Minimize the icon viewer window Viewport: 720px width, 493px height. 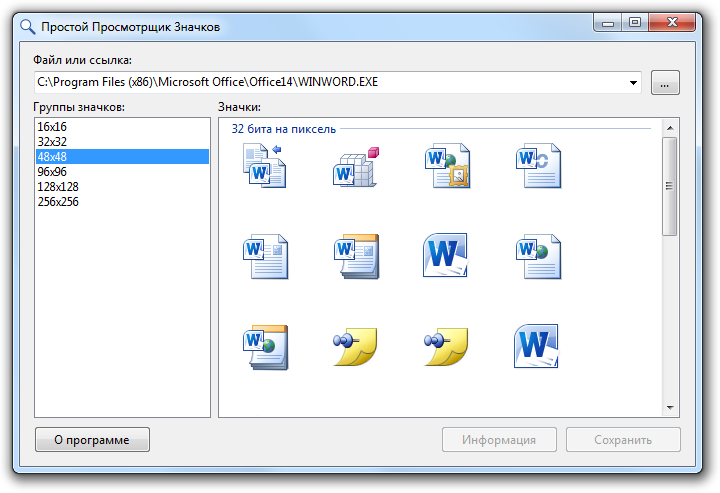pyautogui.click(x=608, y=22)
